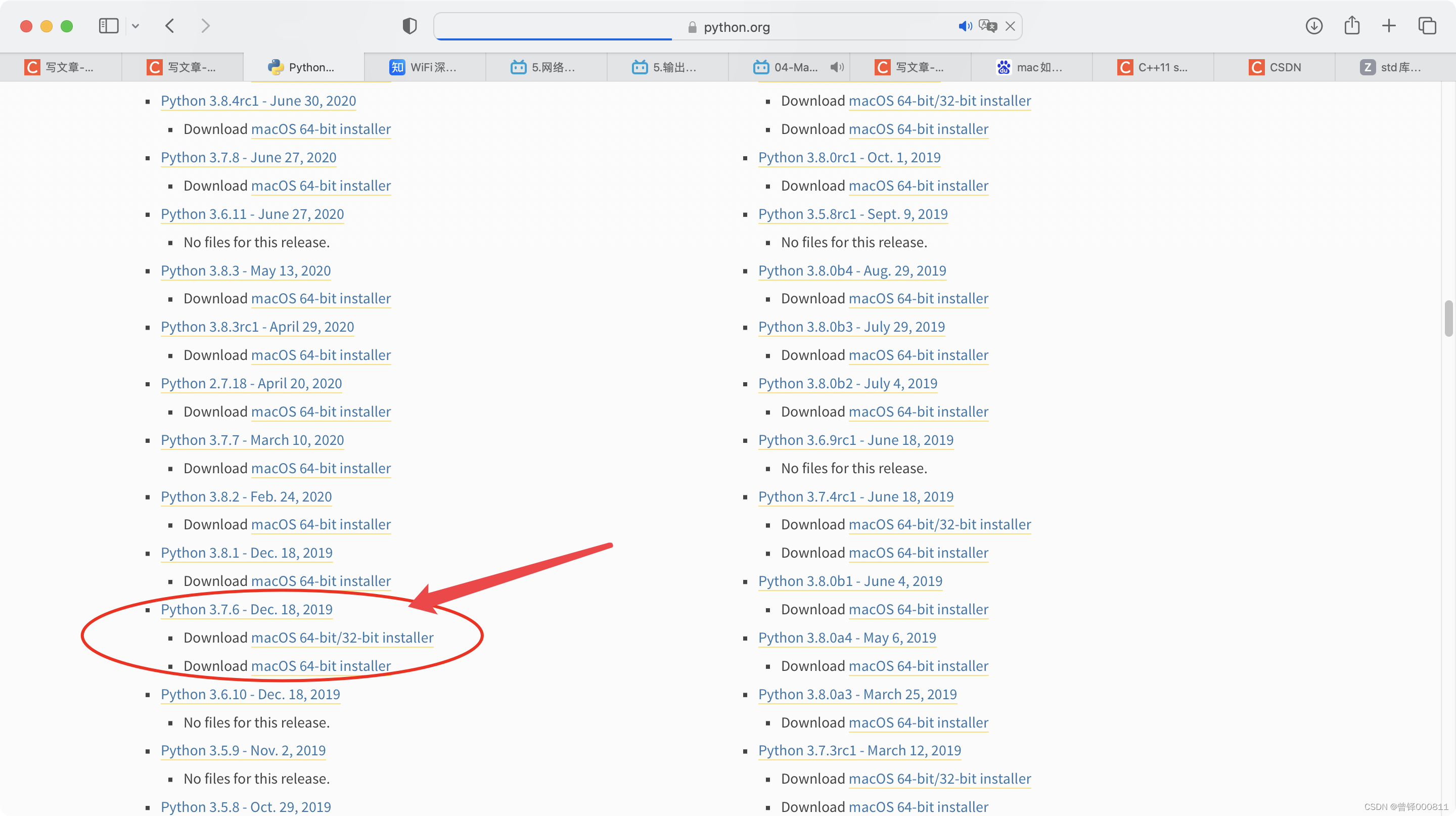
Task: Click the lock icon beside python.org
Action: [693, 27]
